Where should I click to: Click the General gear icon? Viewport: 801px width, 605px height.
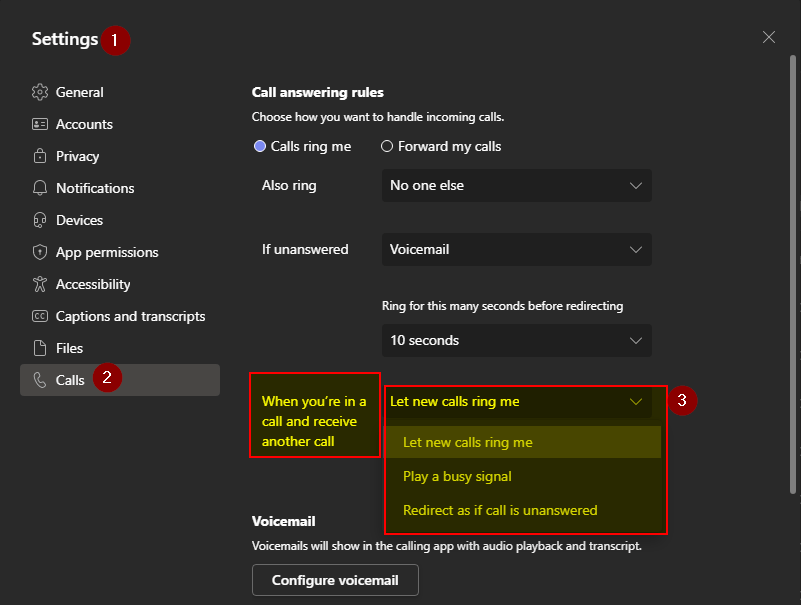coord(40,92)
